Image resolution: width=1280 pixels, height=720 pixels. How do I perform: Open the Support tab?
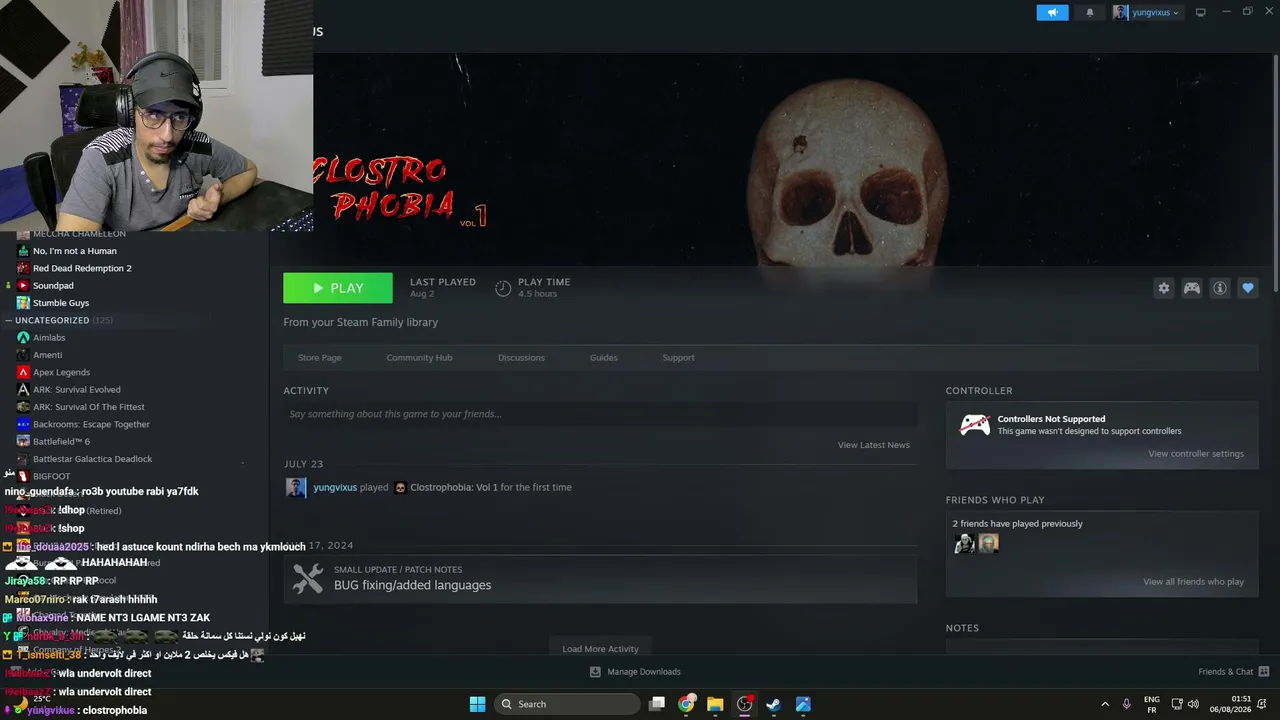click(x=678, y=358)
